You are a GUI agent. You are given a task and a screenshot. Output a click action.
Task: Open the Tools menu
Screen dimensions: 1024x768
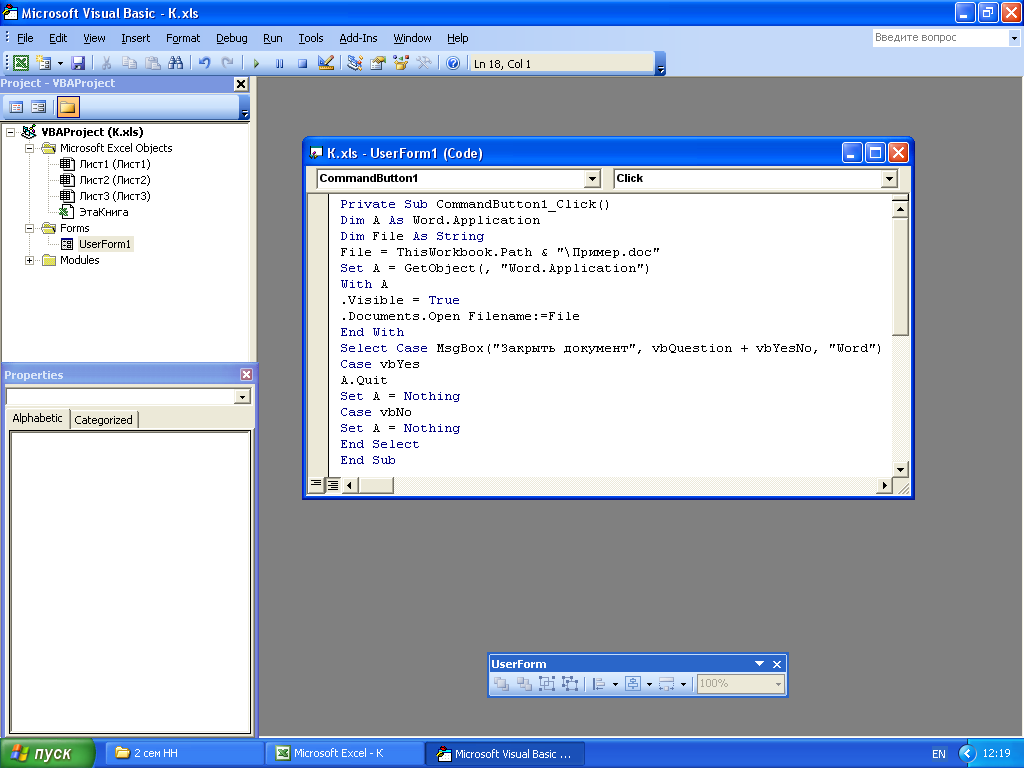pos(311,38)
